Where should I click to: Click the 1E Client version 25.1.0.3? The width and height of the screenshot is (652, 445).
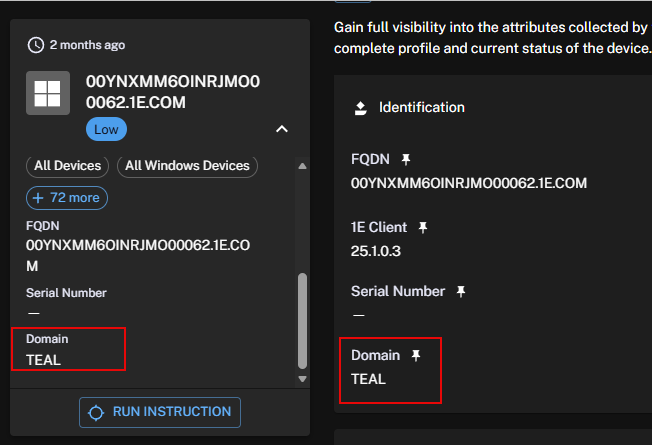click(x=376, y=251)
